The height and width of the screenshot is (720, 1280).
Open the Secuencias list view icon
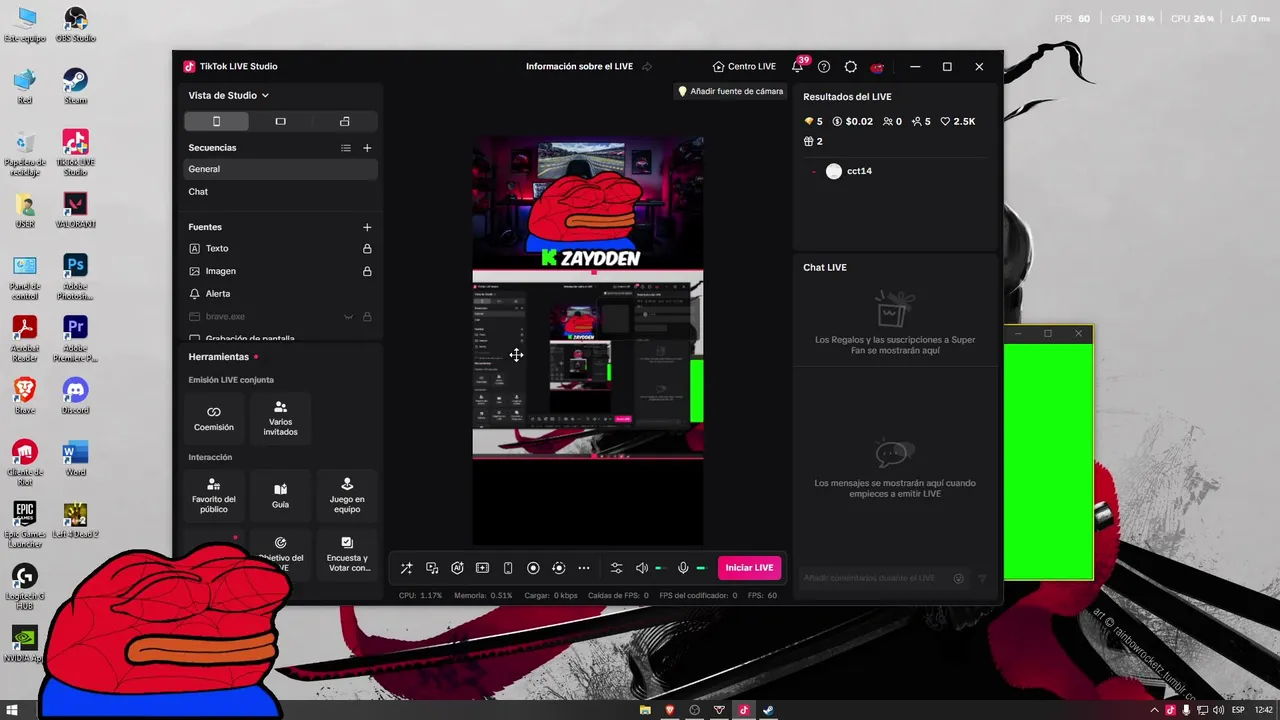click(x=346, y=148)
